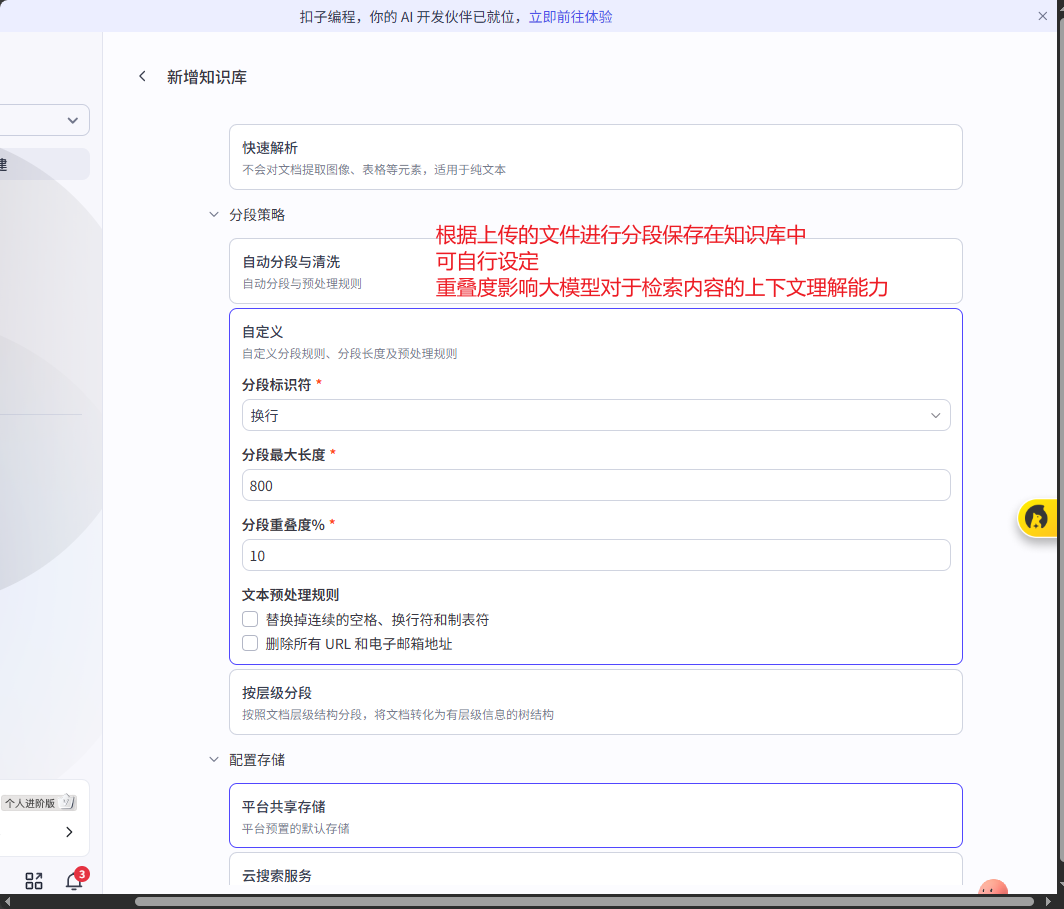Enable 删除所有 URL 和电子邮箱地址 checkbox
The width and height of the screenshot is (1064, 909).
tap(250, 643)
